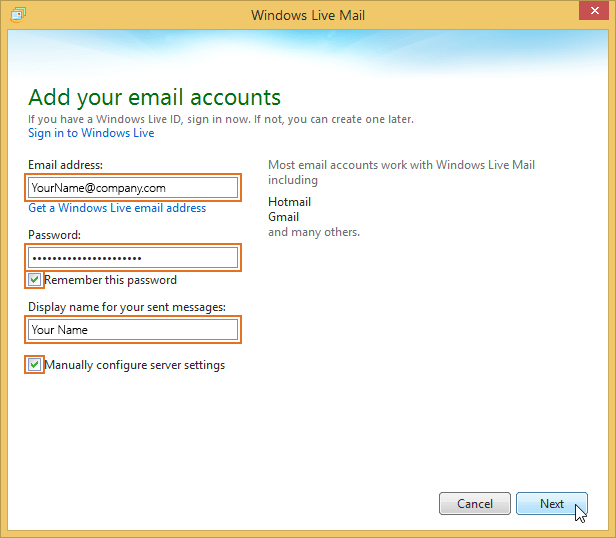Click the Windows Live Mail title bar icon
The height and width of the screenshot is (538, 616).
click(18, 15)
